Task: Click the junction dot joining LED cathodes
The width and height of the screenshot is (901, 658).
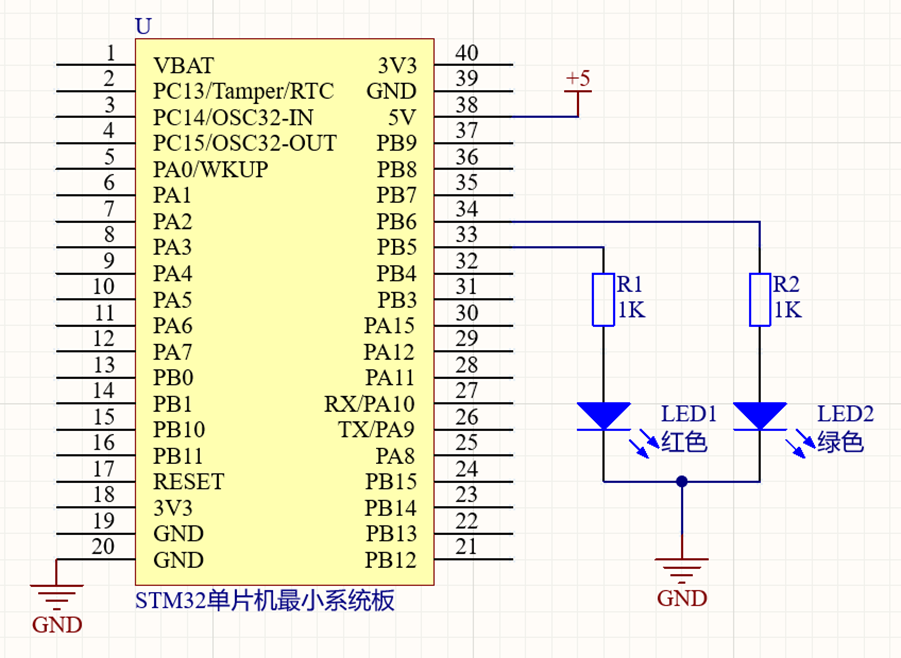Action: pos(682,481)
